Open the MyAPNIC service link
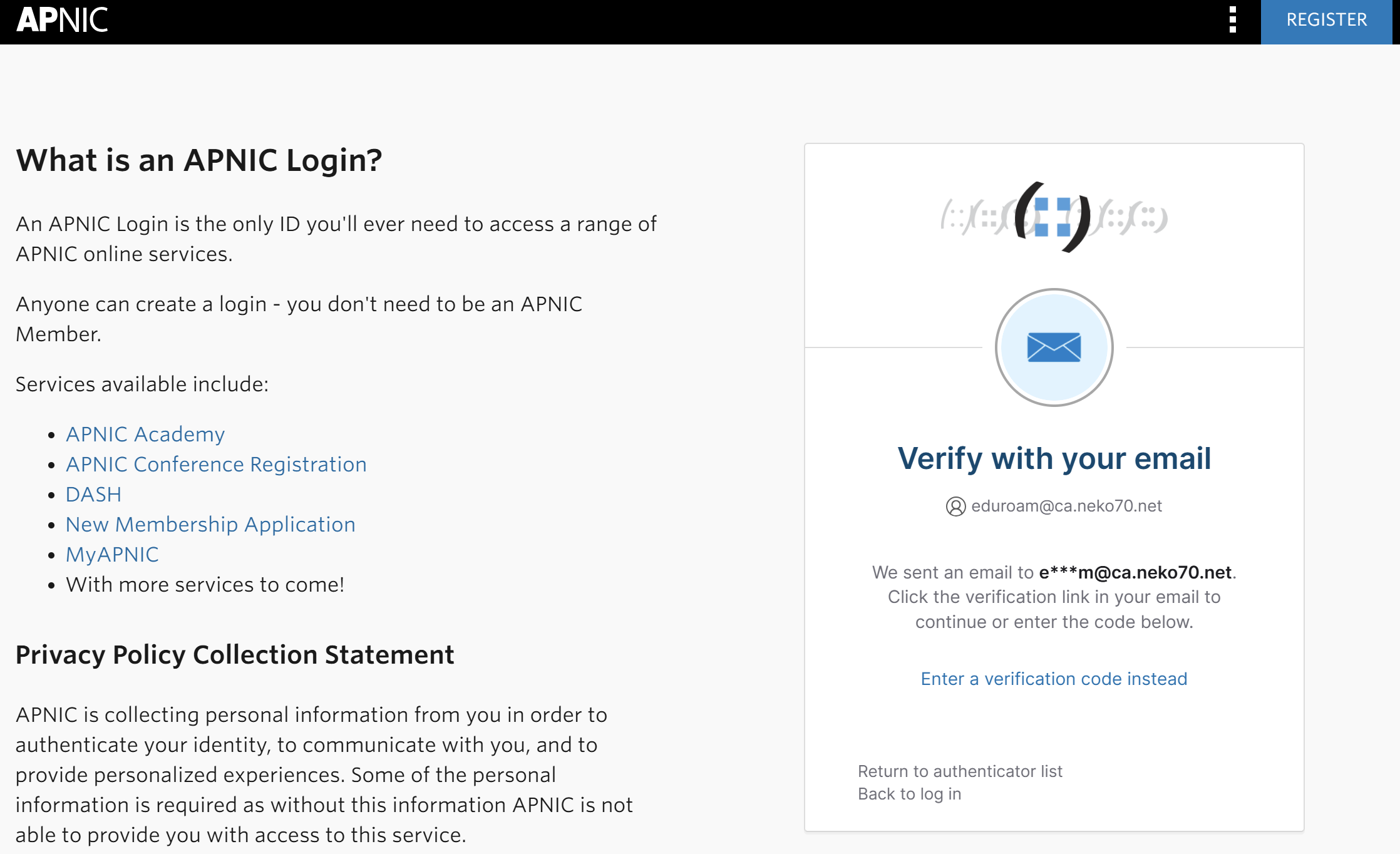 point(112,554)
